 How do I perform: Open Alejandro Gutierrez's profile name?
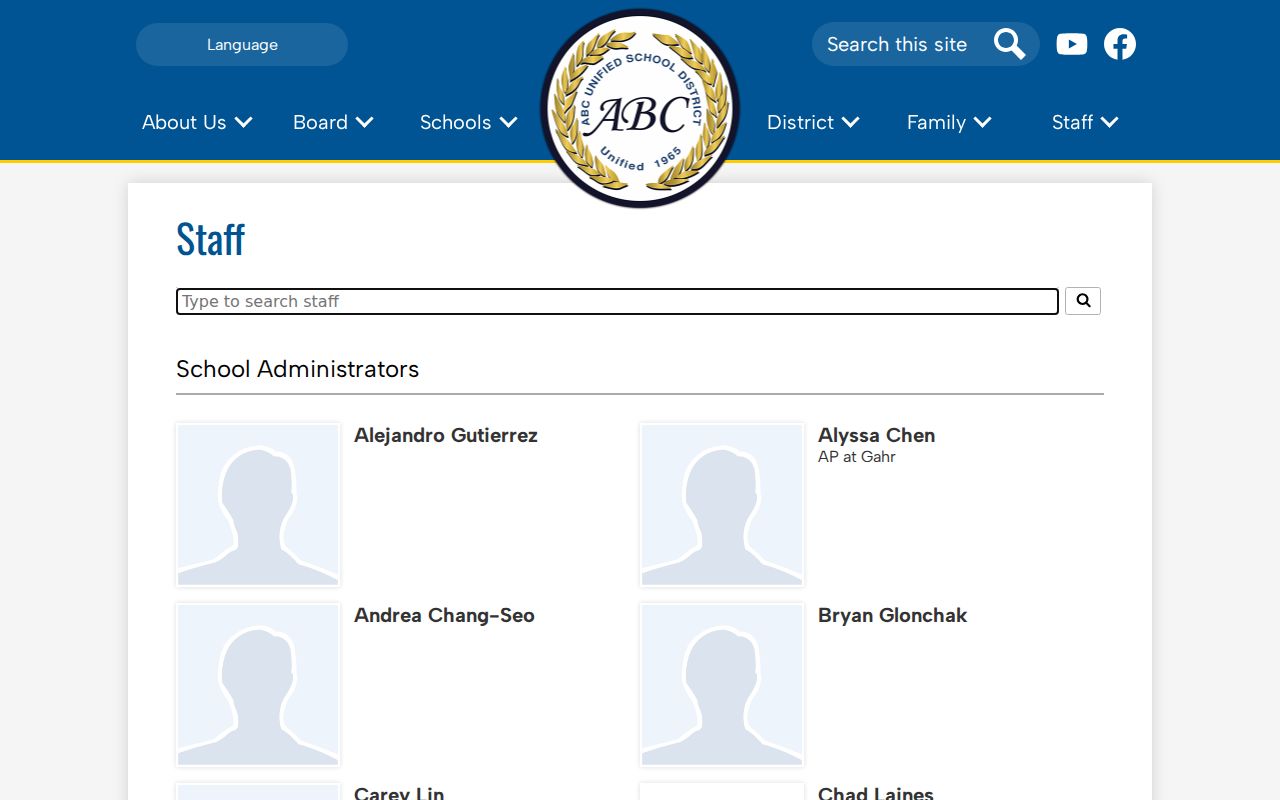tap(446, 435)
